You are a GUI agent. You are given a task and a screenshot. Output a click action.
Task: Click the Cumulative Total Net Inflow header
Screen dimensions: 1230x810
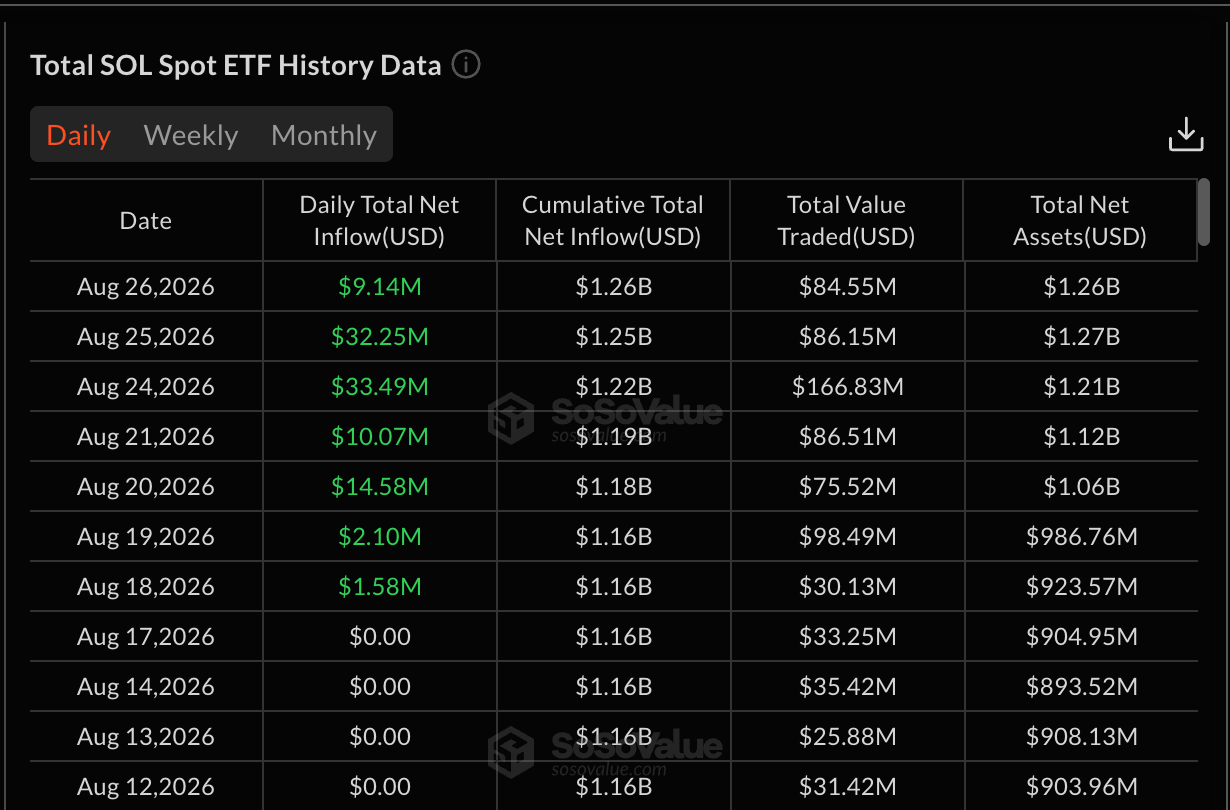(613, 221)
